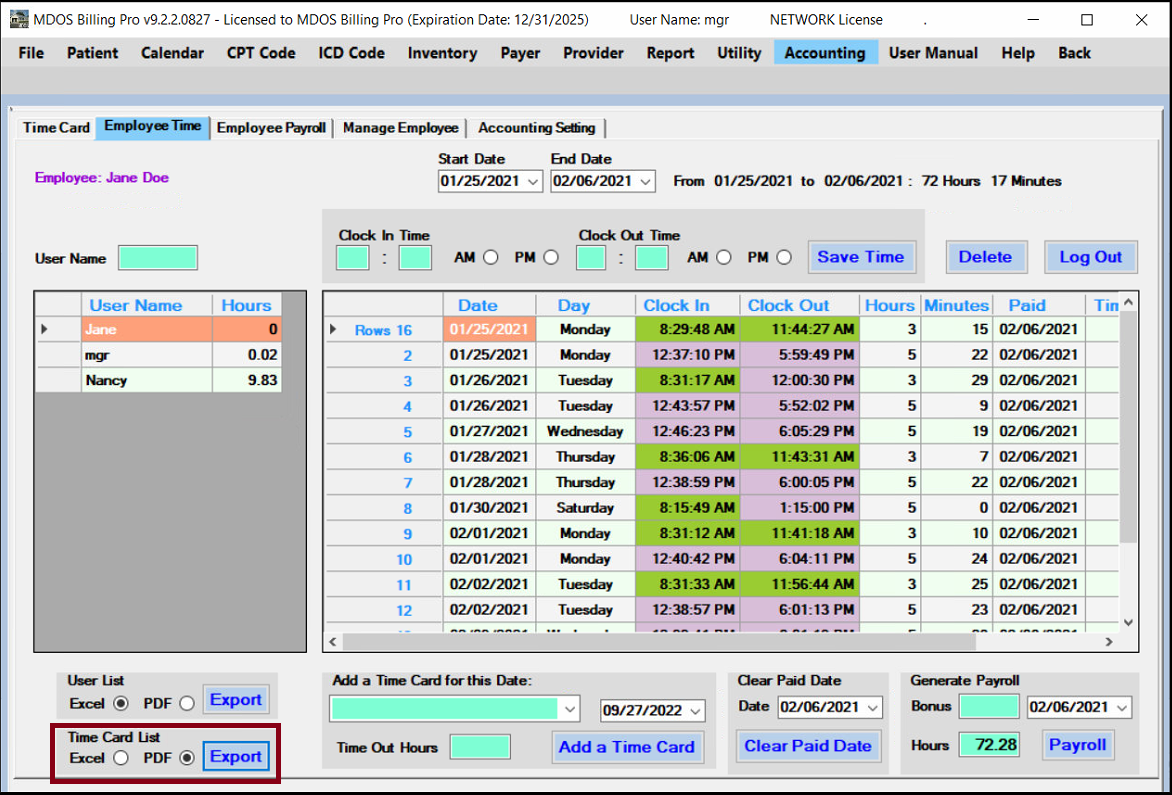
Task: Open the User Manual menu
Action: [x=933, y=53]
